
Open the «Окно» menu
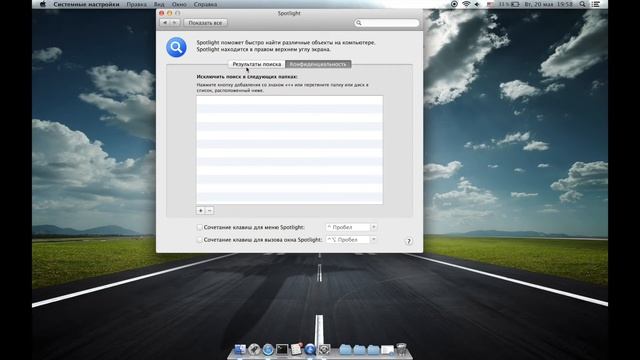179,4
